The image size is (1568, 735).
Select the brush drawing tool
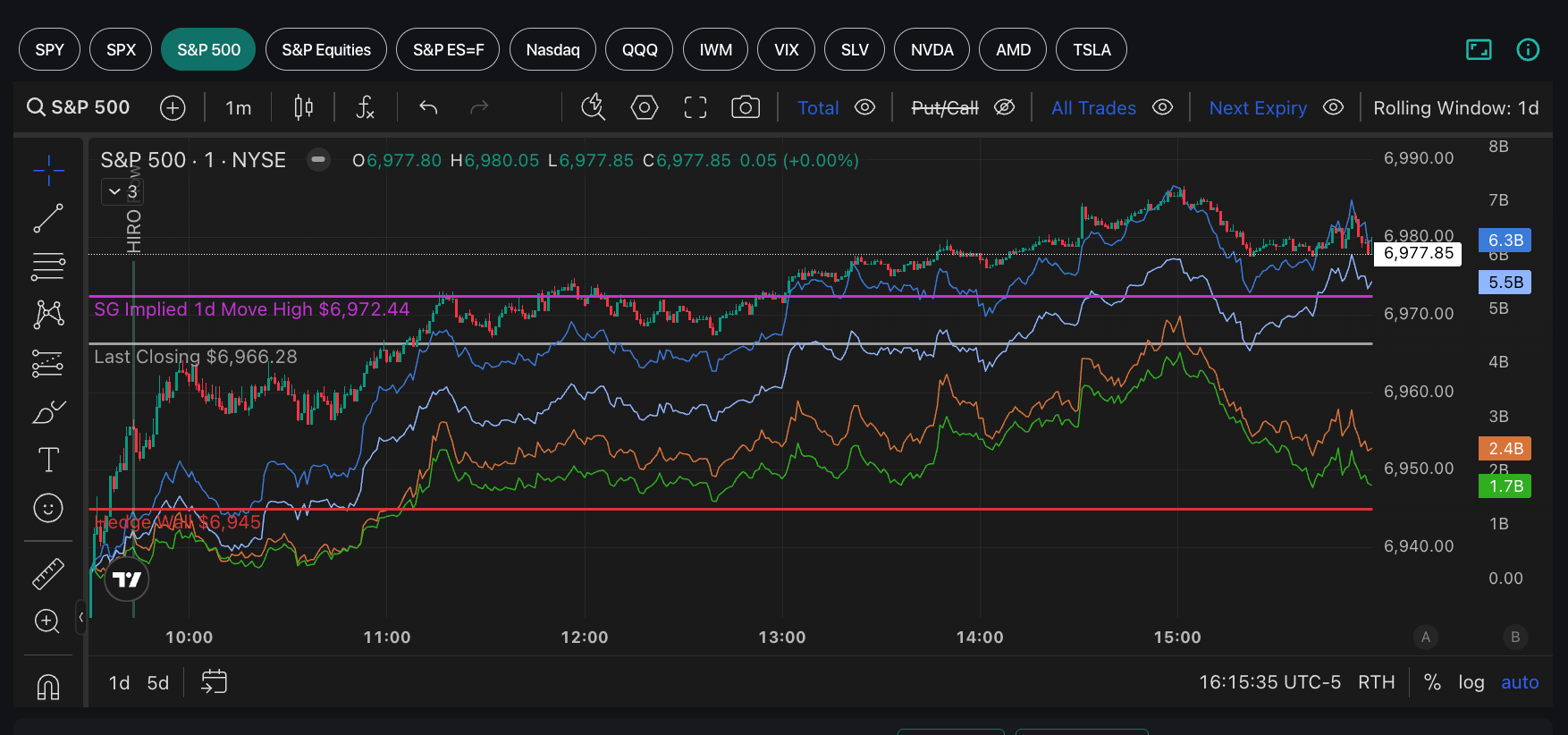[x=48, y=411]
